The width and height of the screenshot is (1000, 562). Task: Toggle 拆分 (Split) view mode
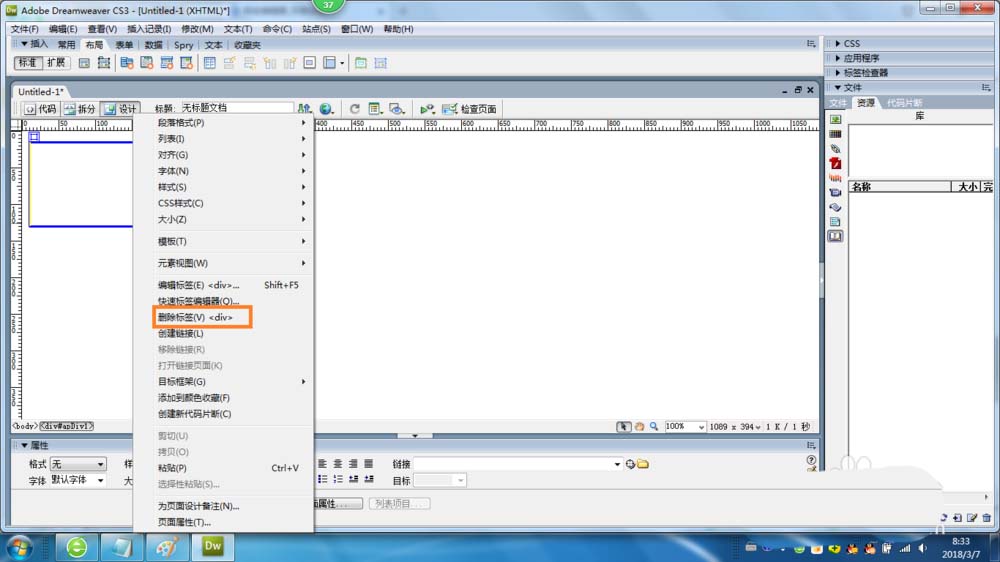tap(80, 109)
